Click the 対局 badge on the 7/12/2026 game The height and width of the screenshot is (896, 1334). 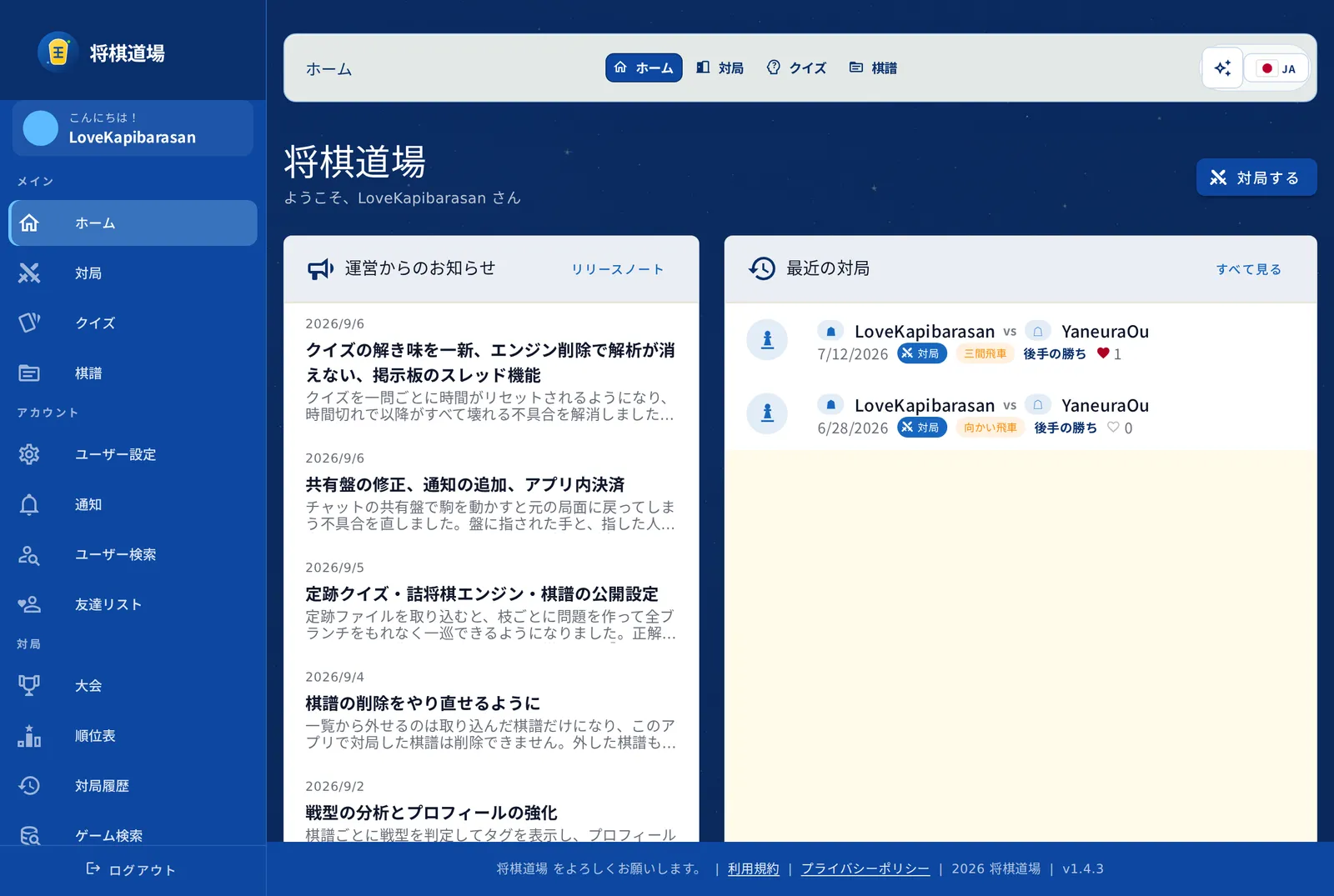click(922, 353)
